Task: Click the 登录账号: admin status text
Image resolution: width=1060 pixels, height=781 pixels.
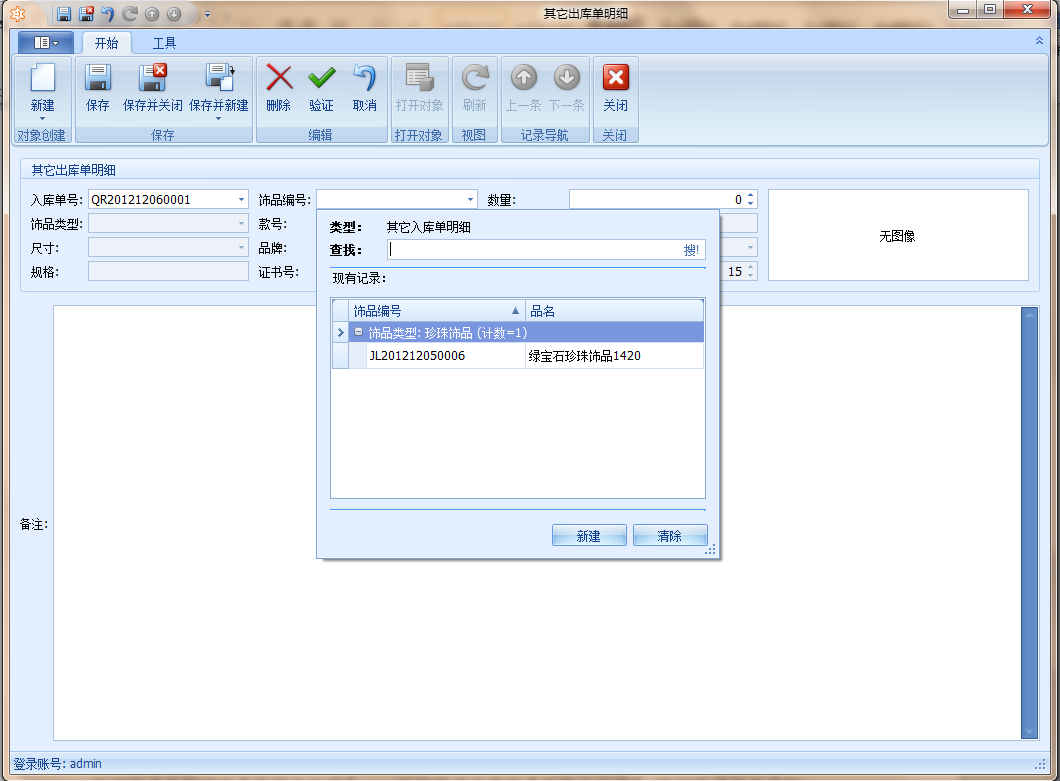Action: [57, 763]
